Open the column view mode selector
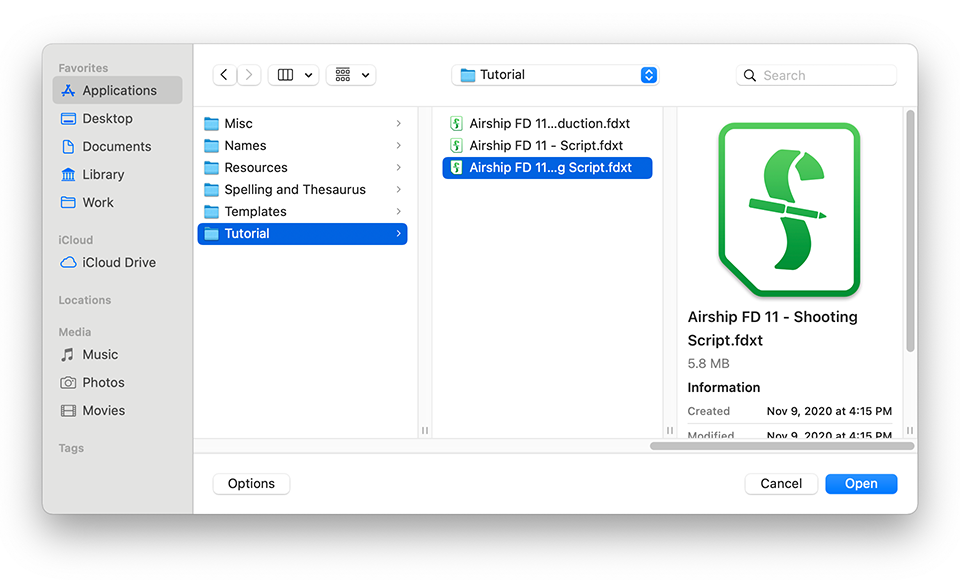The width and height of the screenshot is (960, 580). coord(293,75)
